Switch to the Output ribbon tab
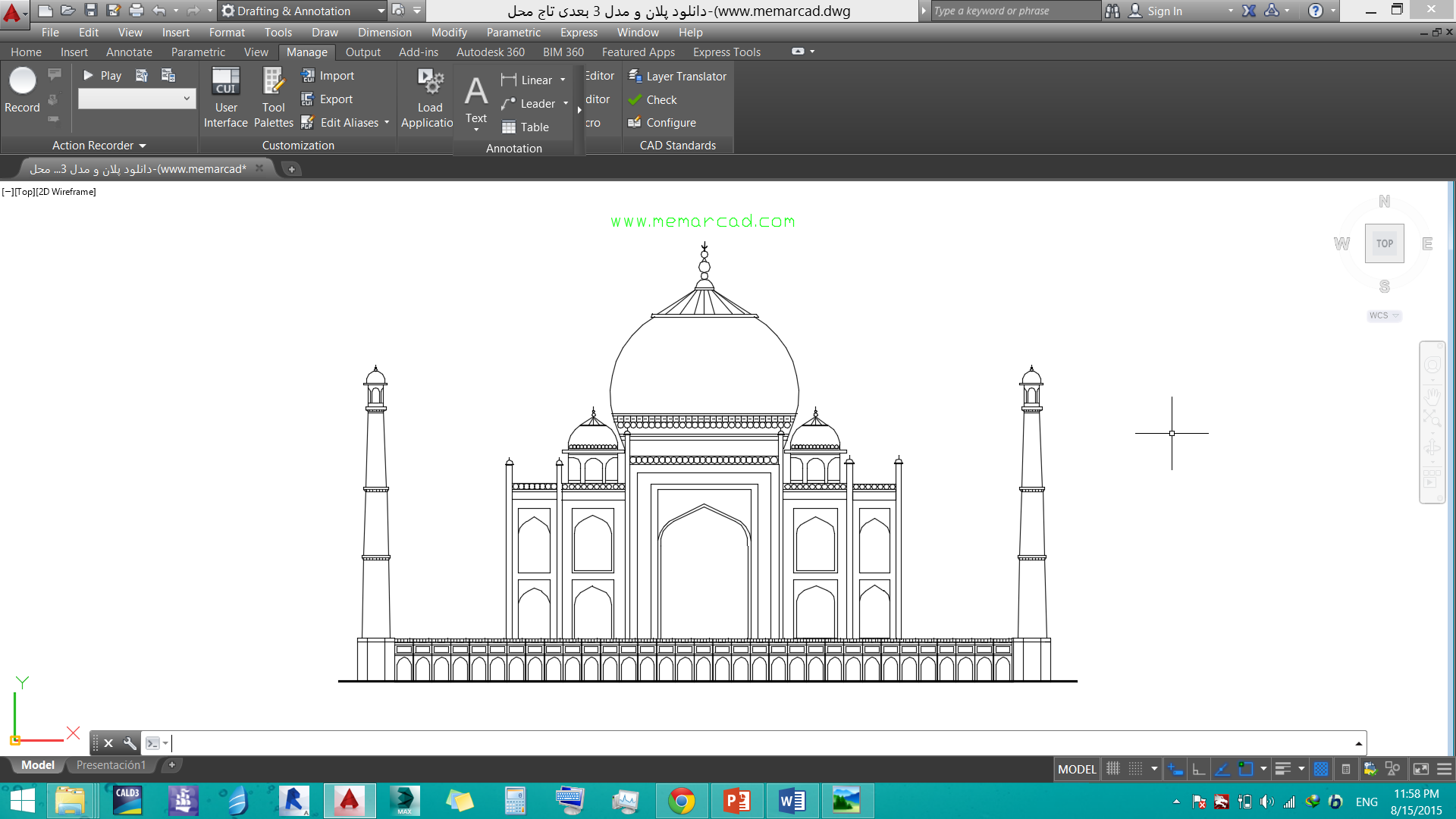The width and height of the screenshot is (1456, 819). pyautogui.click(x=362, y=52)
